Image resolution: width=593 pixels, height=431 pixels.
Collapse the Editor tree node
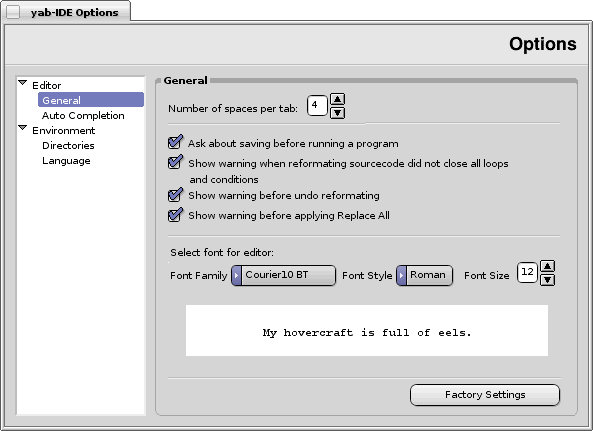pyautogui.click(x=23, y=82)
